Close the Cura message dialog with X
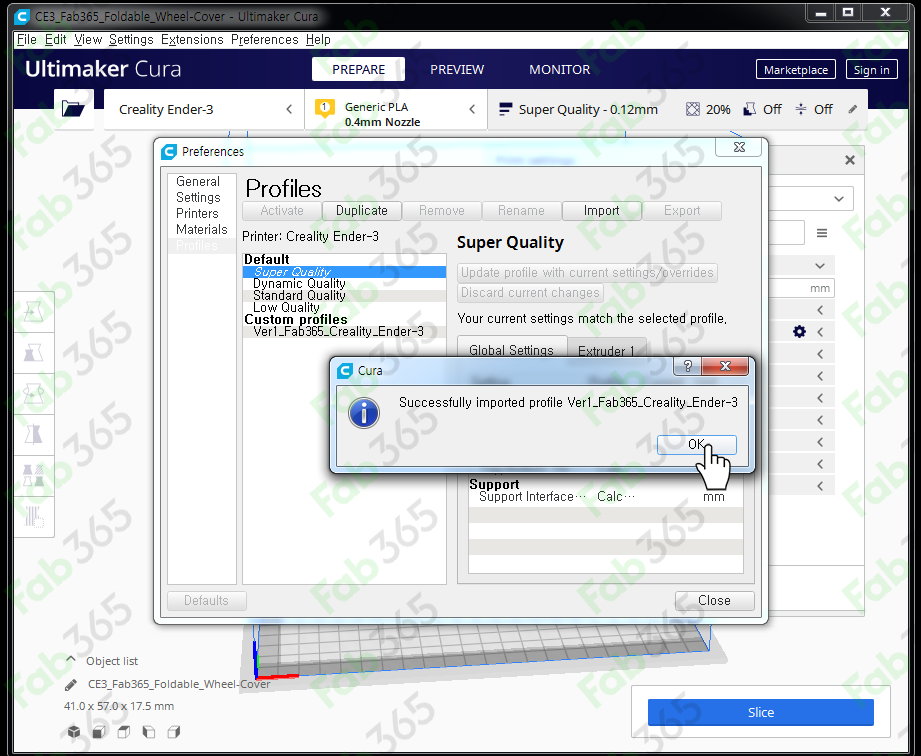The width and height of the screenshot is (921, 756). click(x=725, y=367)
